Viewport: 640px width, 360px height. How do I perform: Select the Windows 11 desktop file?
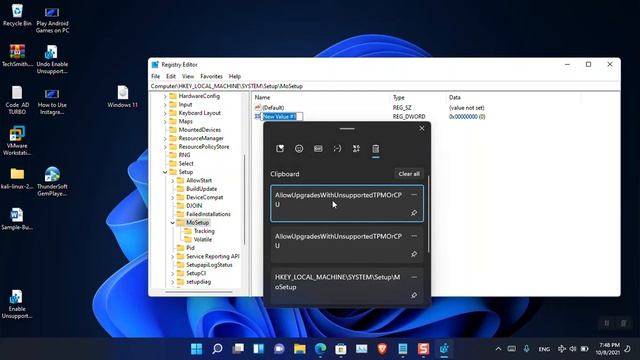point(122,97)
